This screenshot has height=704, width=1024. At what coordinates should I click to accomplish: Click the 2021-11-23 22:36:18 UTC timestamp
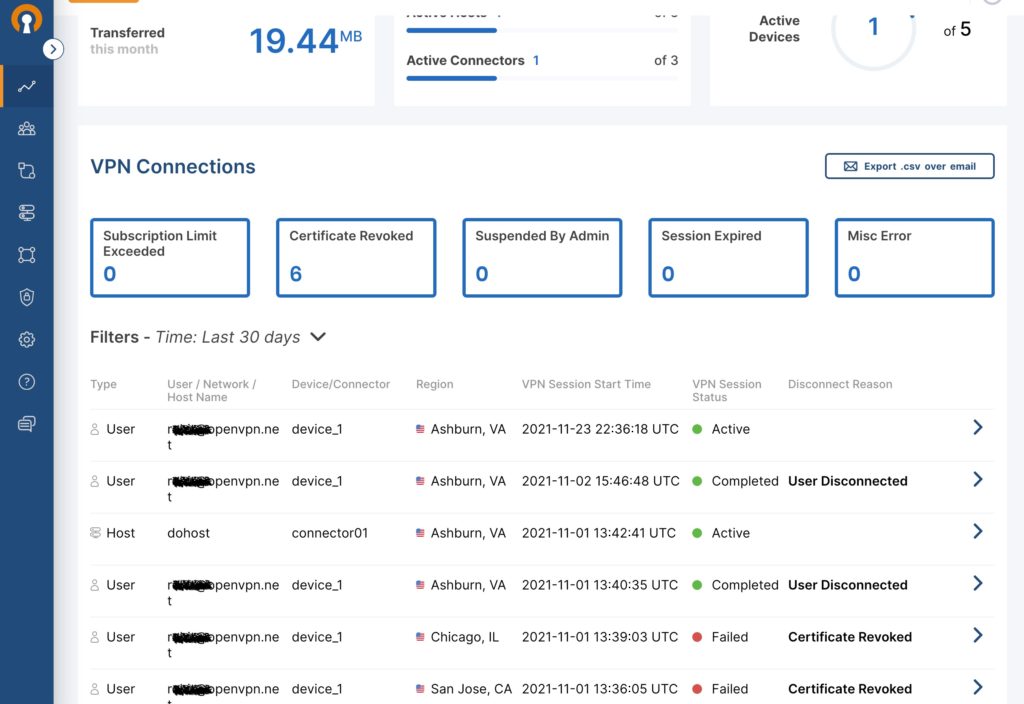point(600,429)
